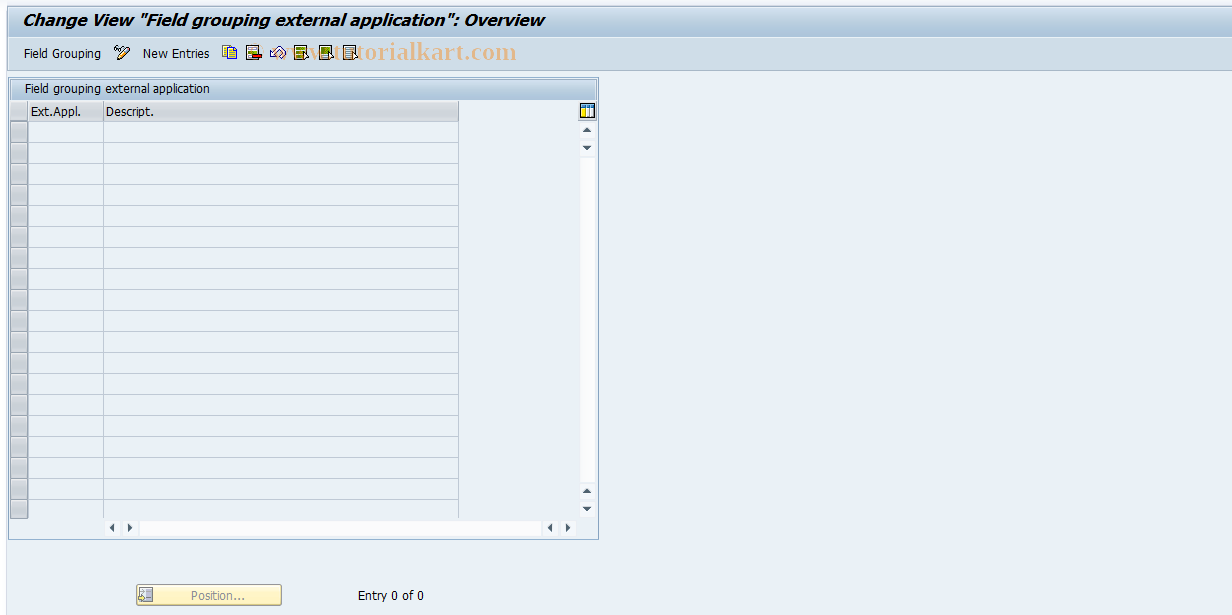Click the vertical scrollbar track of the table
1232x615 pixels.
587,319
